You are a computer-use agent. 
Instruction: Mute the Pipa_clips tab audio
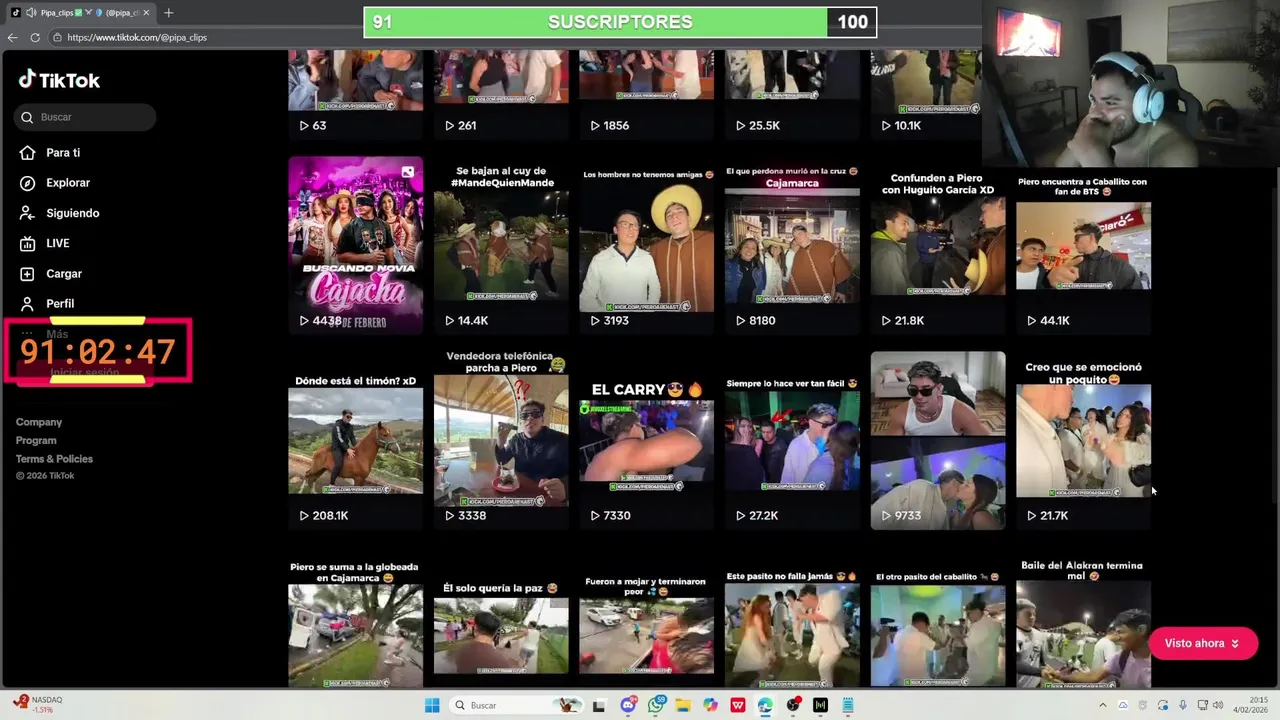29,13
